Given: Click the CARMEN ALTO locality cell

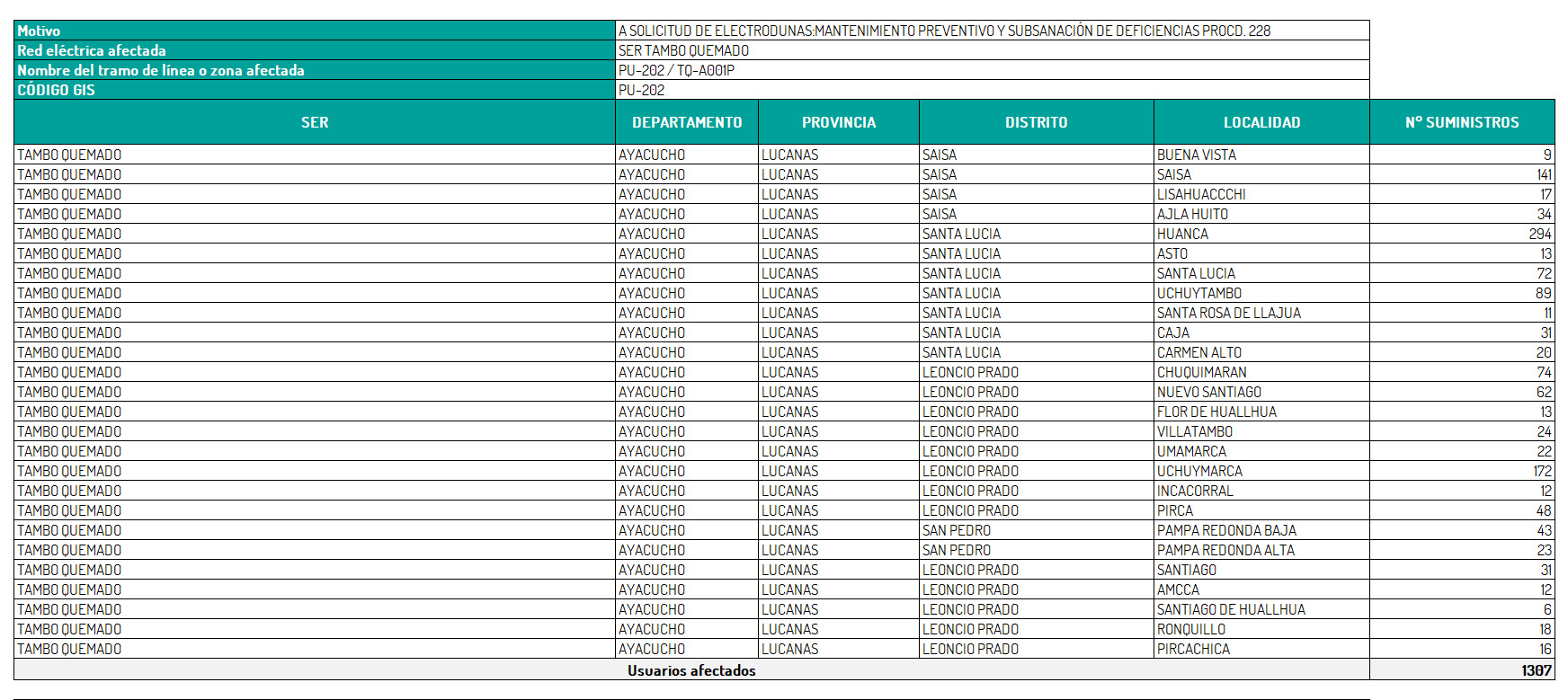Looking at the screenshot, I should coord(1261,352).
